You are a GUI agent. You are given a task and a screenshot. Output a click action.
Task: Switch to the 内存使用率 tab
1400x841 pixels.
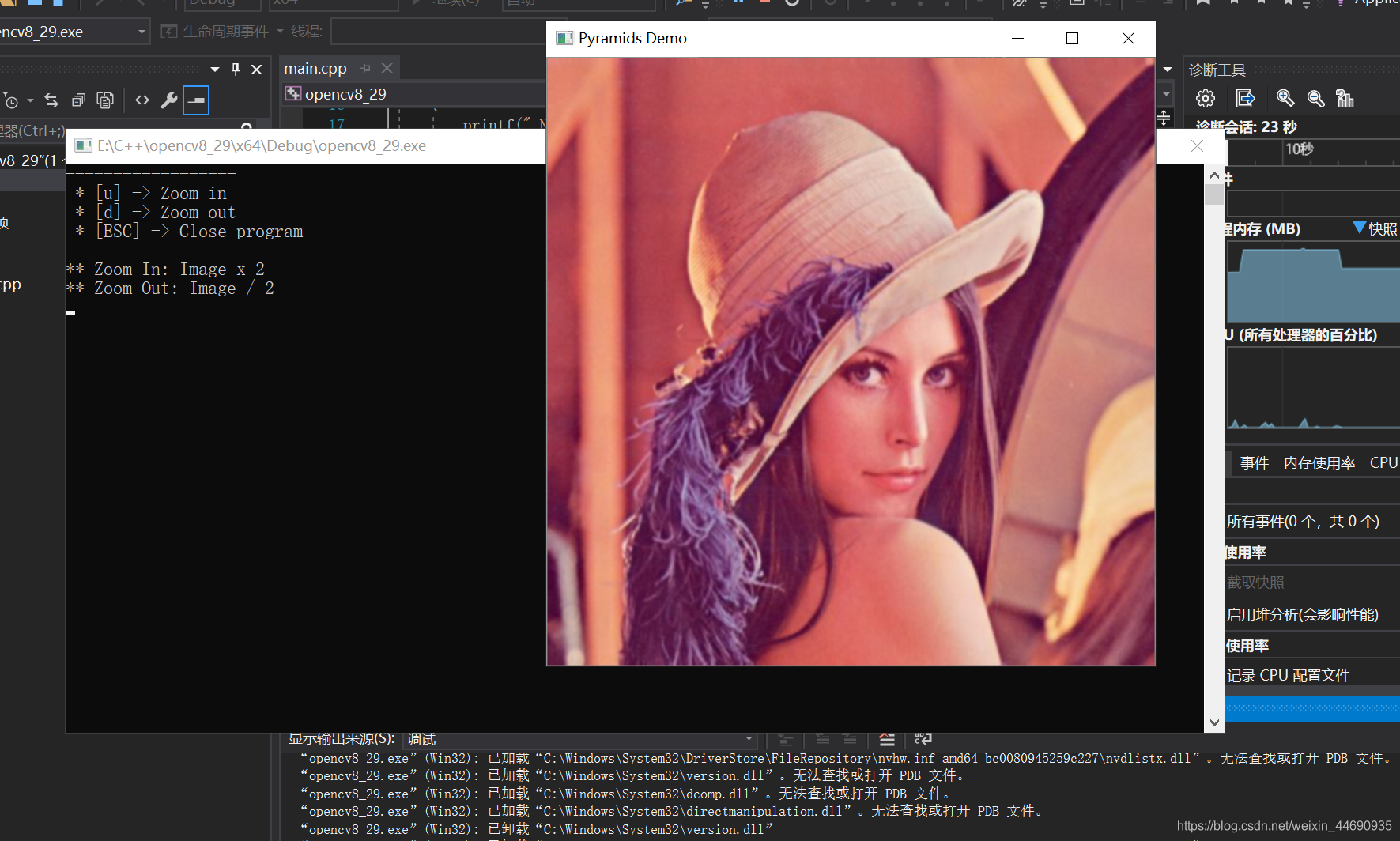pos(1319,462)
